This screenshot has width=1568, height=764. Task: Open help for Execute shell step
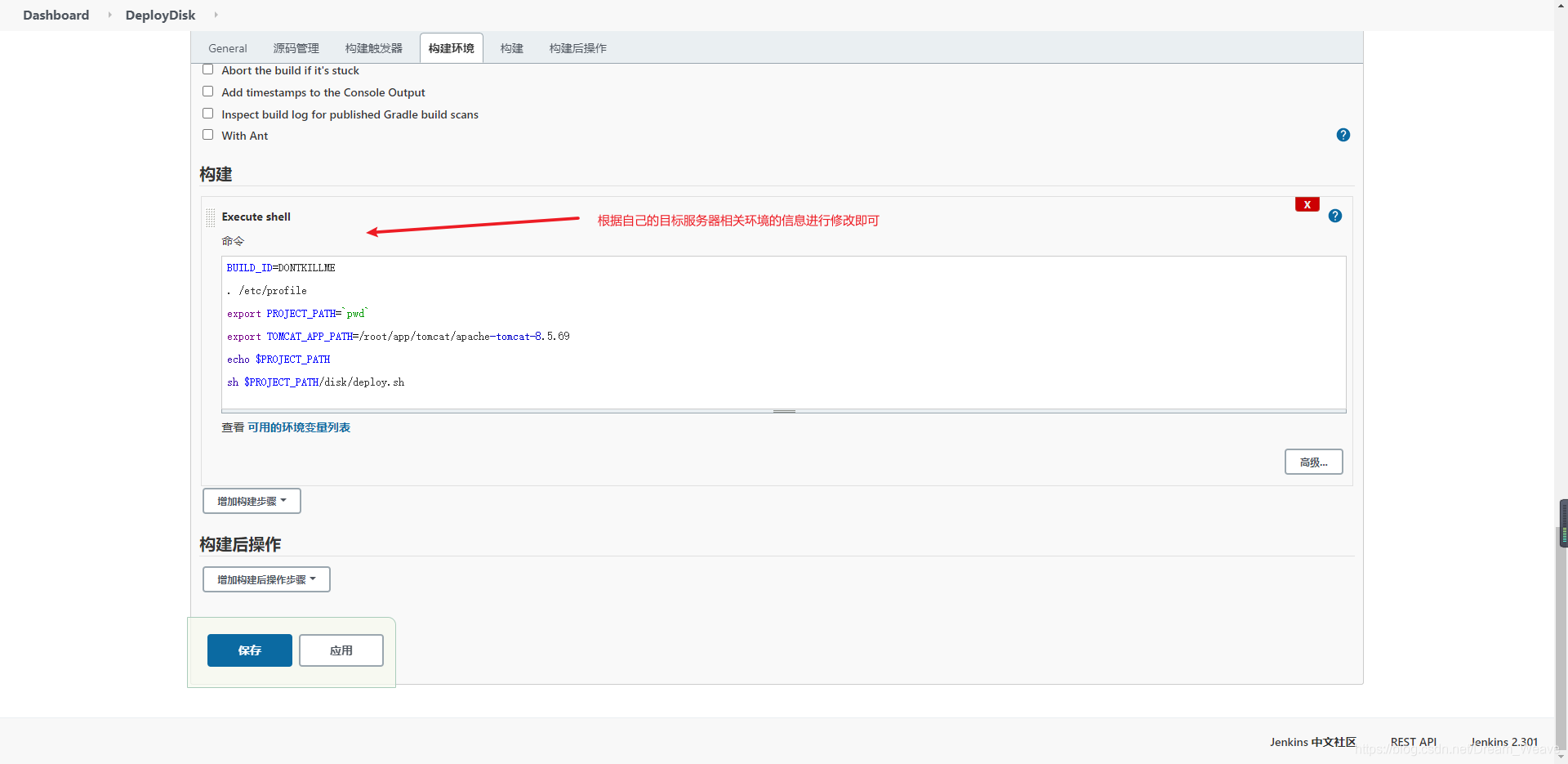pyautogui.click(x=1334, y=216)
